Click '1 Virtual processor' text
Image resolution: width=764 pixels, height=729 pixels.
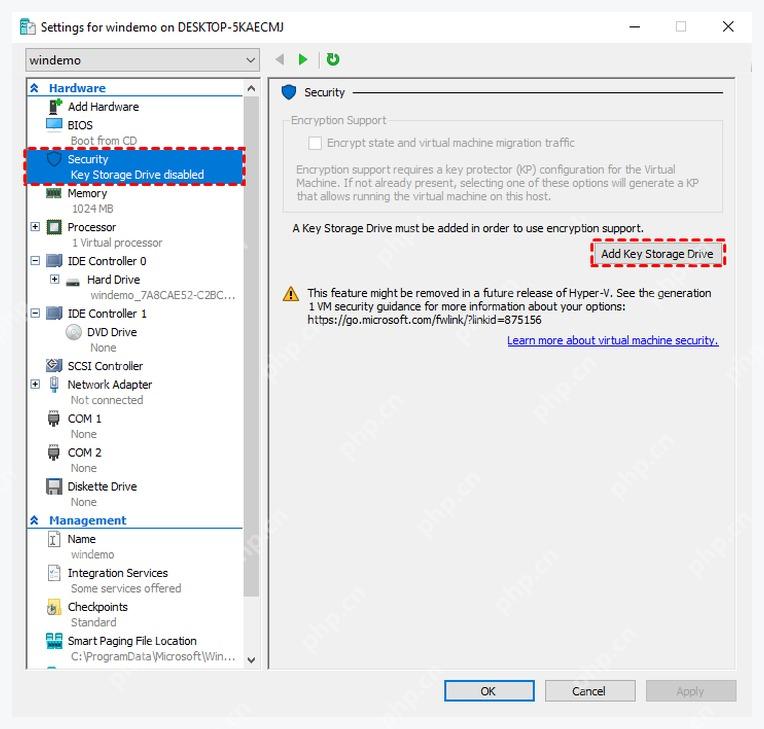point(117,243)
